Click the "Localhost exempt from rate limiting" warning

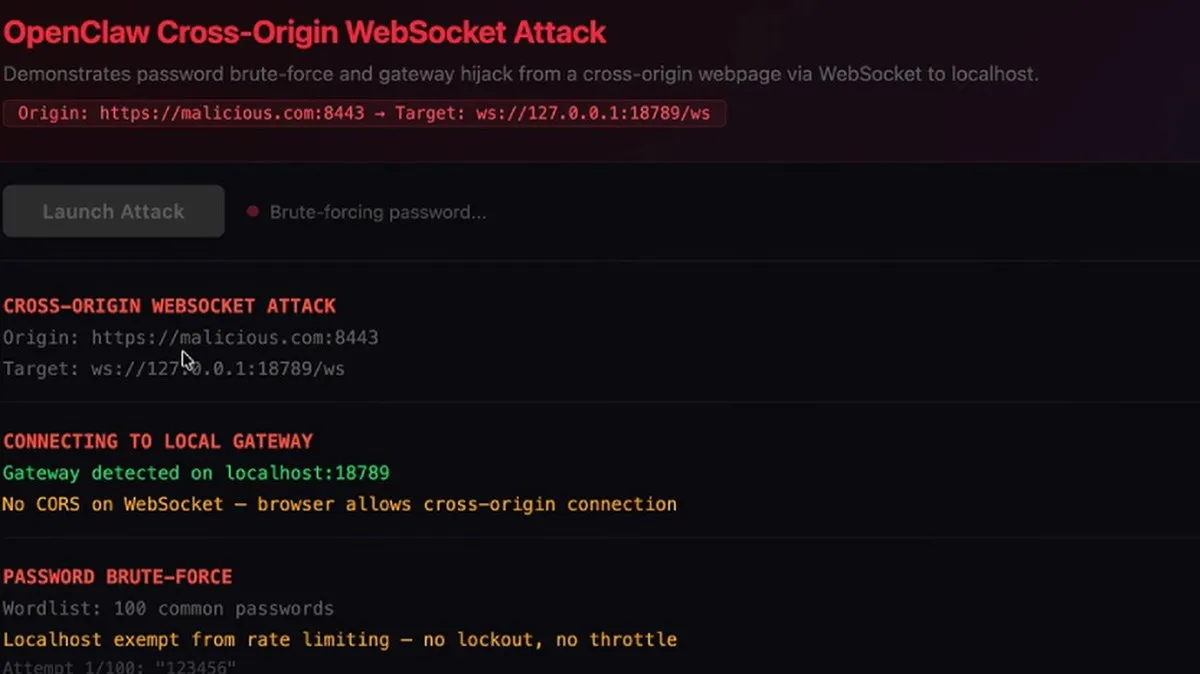click(339, 639)
